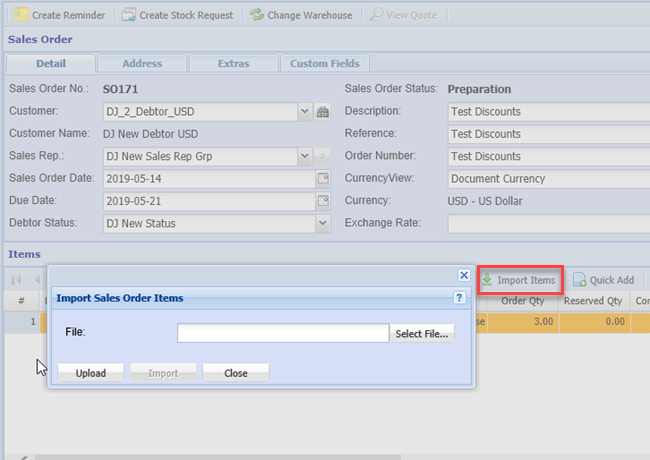Click the Close button in import dialog

236,373
